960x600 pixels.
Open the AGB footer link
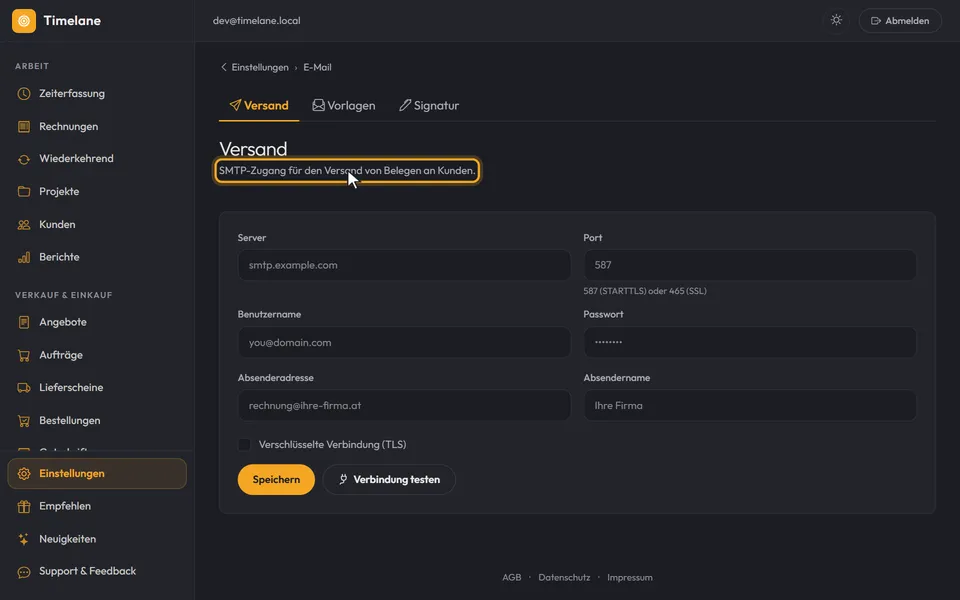pyautogui.click(x=512, y=577)
